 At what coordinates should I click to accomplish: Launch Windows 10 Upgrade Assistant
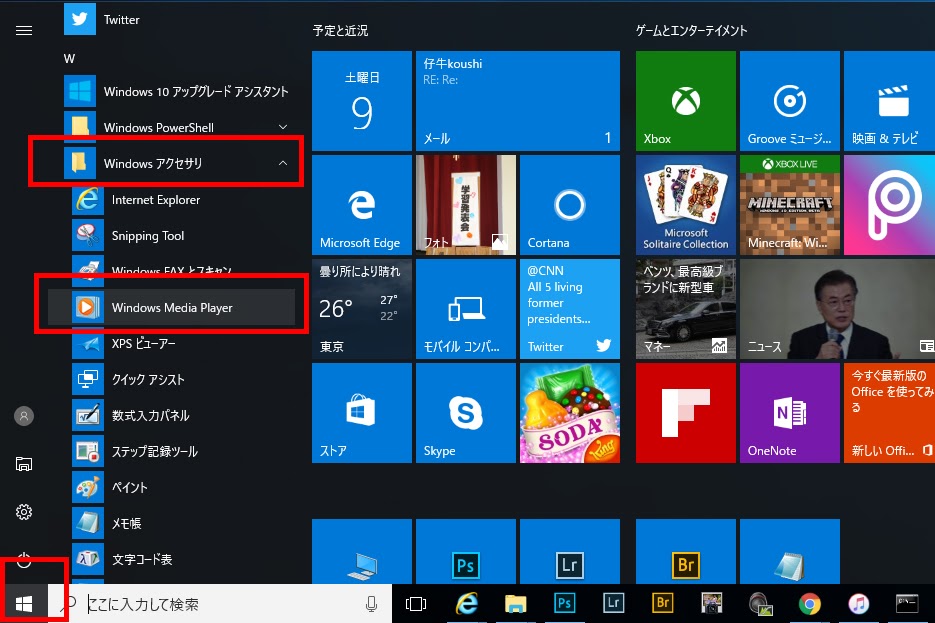[x=179, y=91]
